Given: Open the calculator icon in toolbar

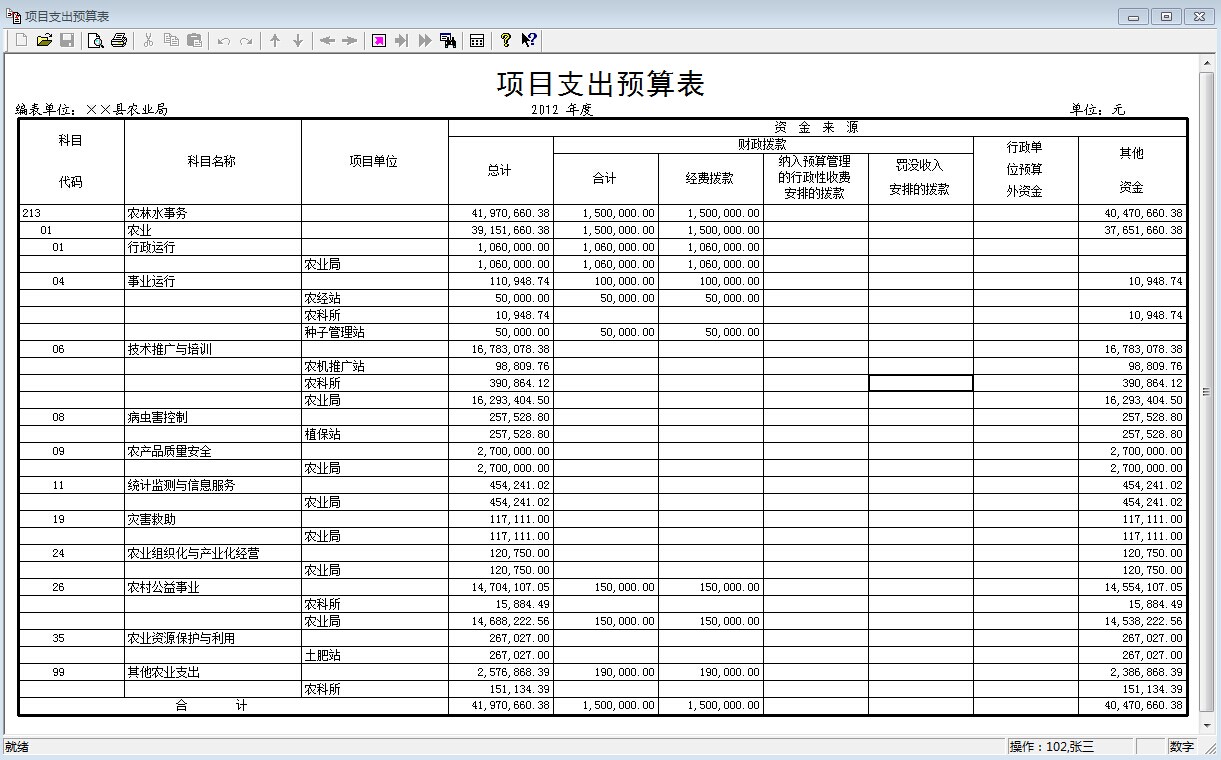Looking at the screenshot, I should (x=477, y=40).
